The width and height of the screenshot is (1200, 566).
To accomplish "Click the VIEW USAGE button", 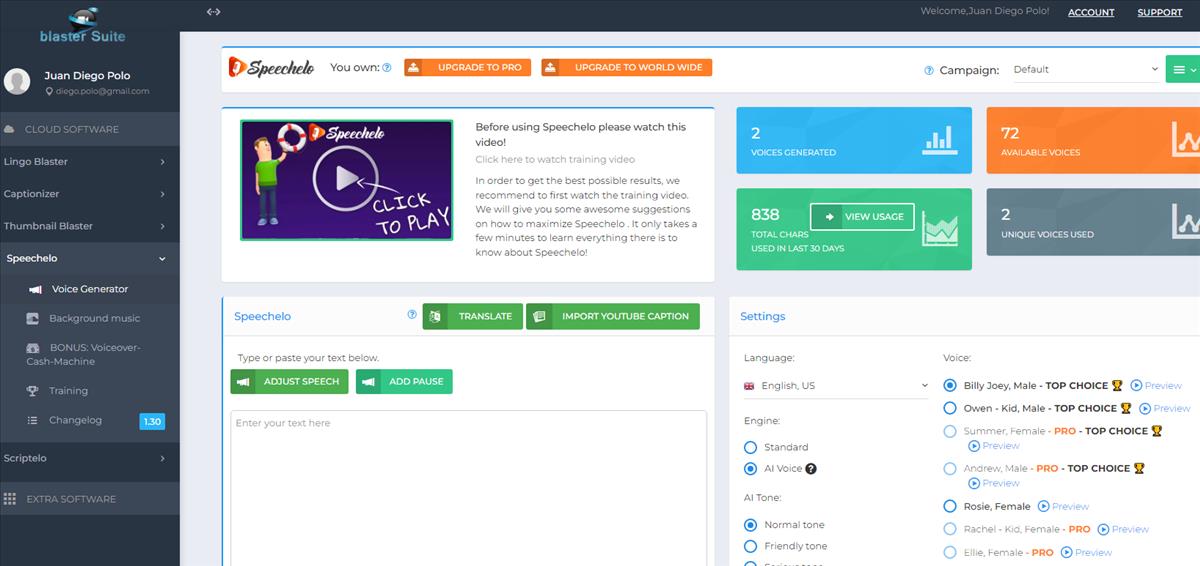I will [862, 216].
